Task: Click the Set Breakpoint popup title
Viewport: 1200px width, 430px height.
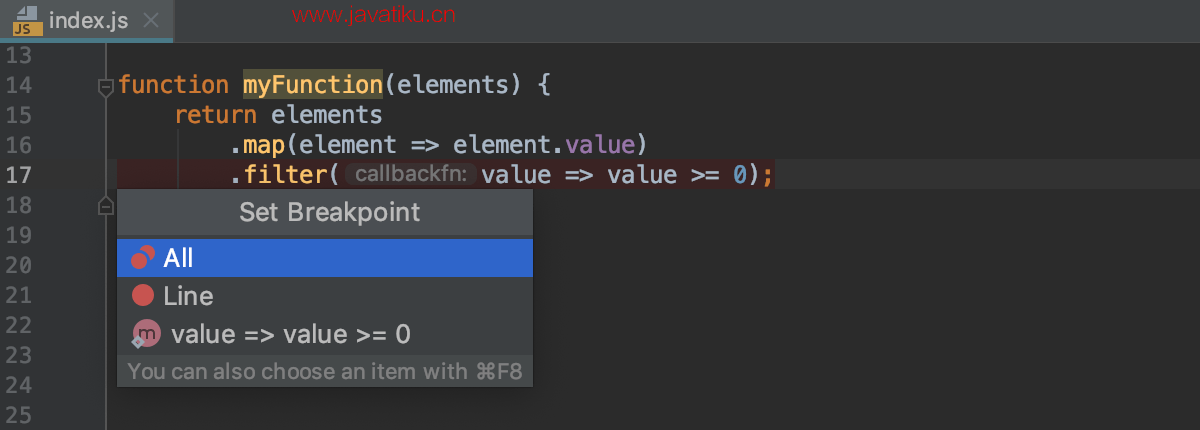Action: (x=329, y=212)
